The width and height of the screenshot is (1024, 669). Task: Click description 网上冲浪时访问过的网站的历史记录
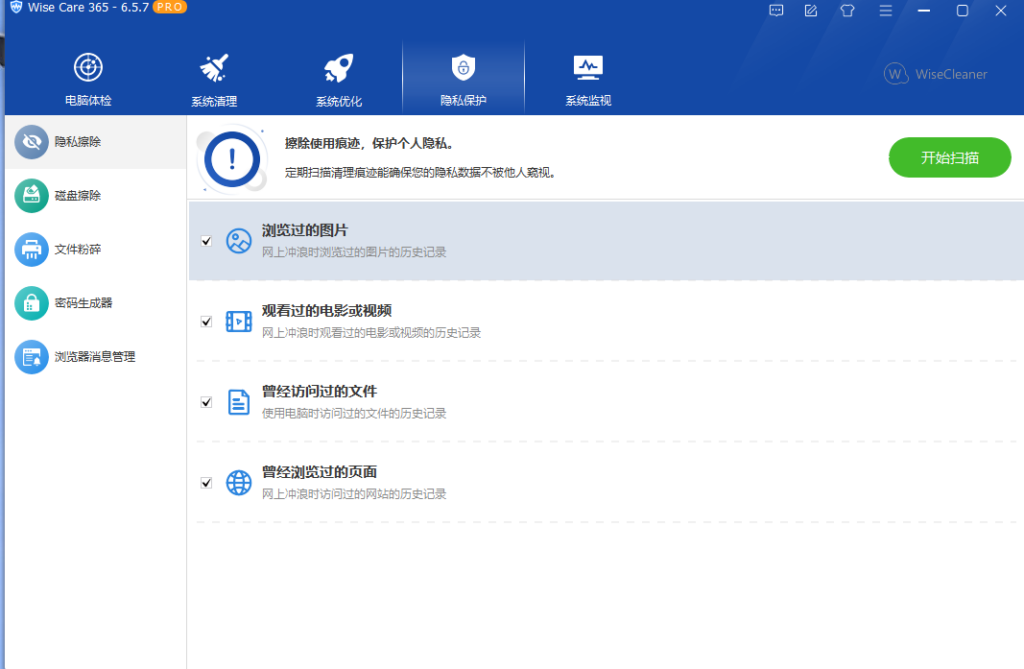[x=354, y=494]
